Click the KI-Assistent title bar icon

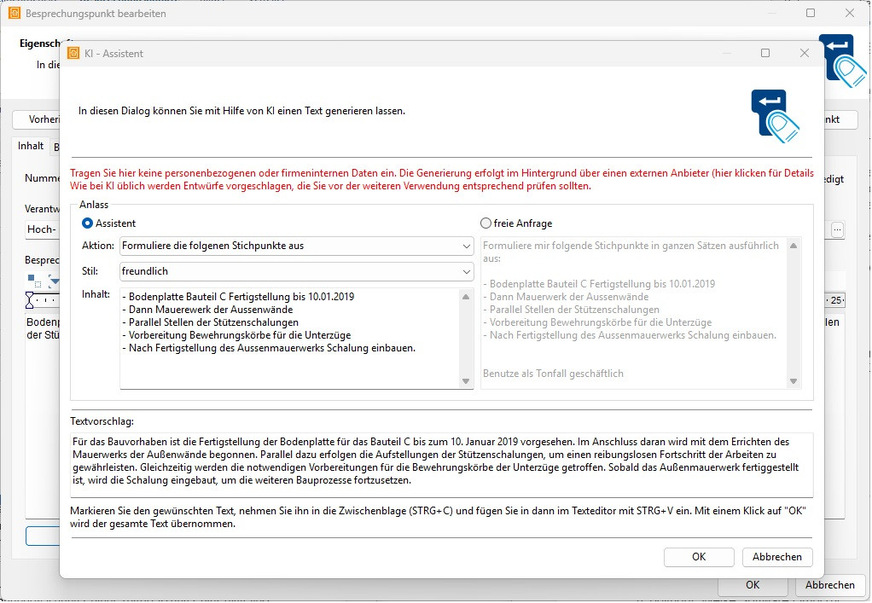[x=73, y=53]
